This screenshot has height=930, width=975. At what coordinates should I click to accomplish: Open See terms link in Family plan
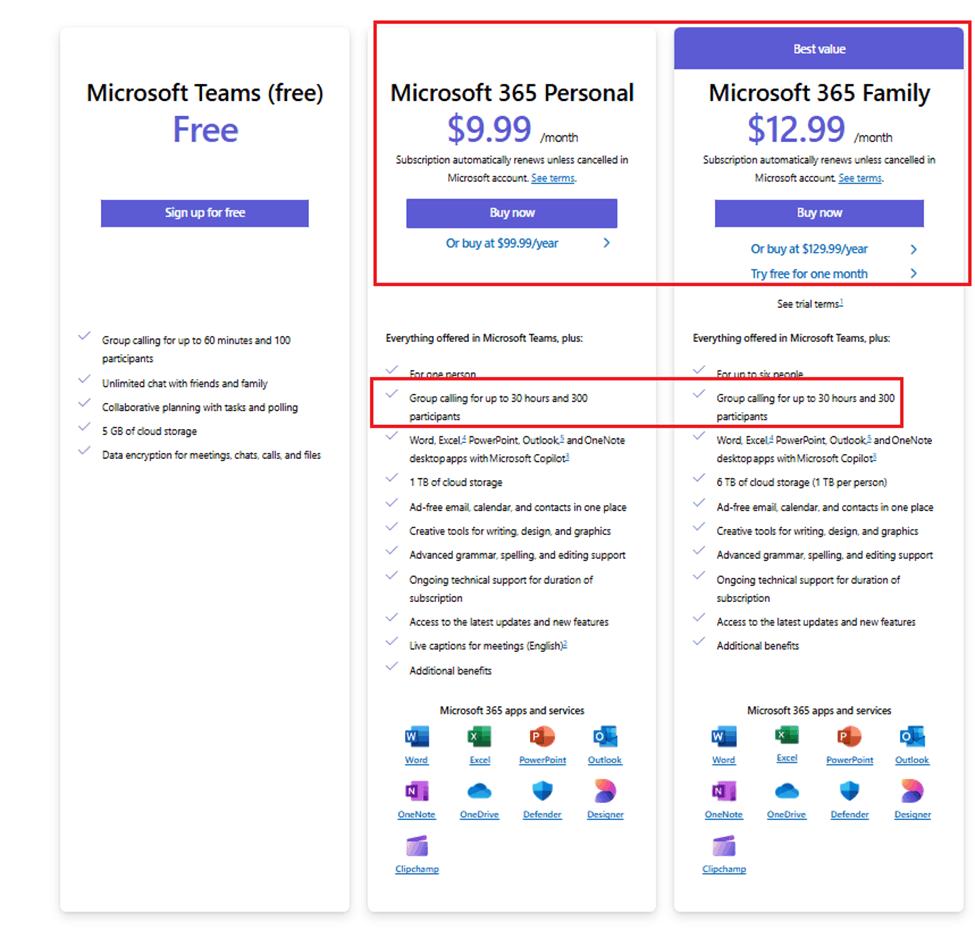860,178
